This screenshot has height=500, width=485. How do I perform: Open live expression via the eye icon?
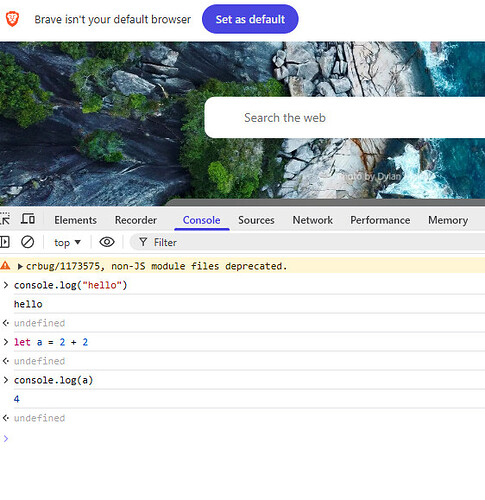click(107, 242)
